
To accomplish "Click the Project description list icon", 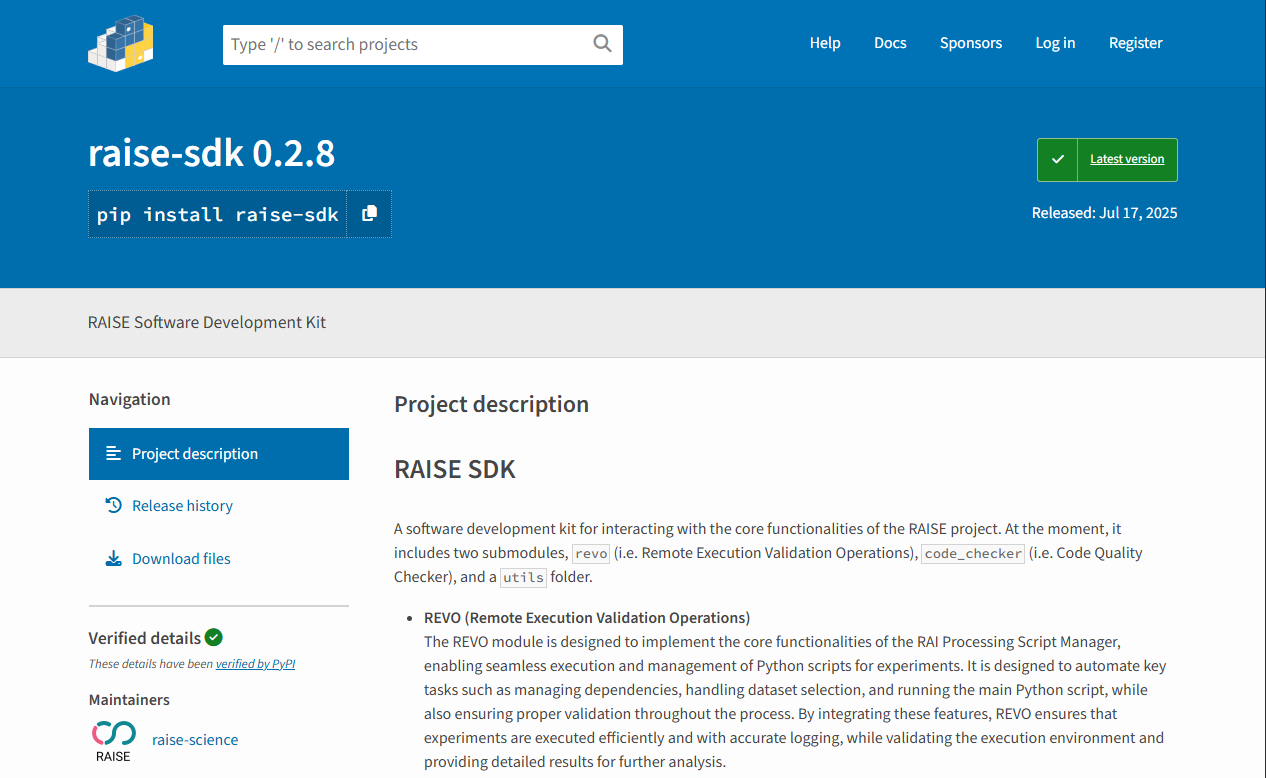I will pos(114,454).
